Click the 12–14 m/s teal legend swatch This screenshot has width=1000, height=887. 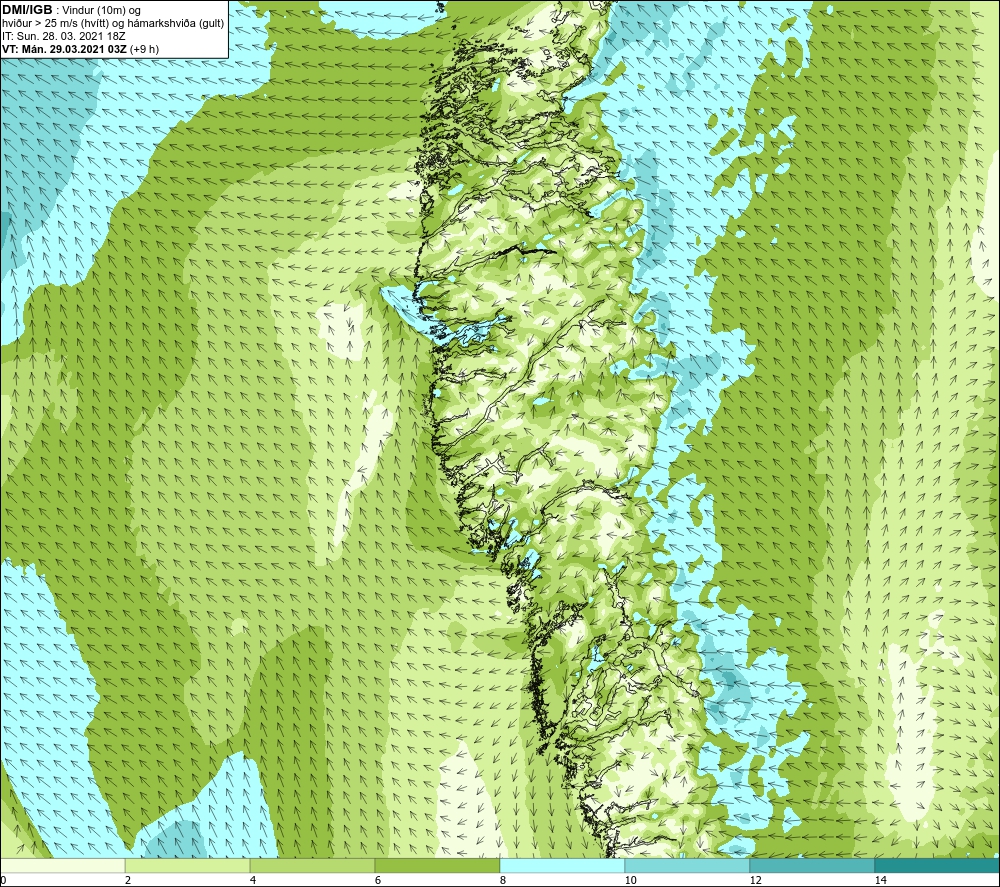(x=812, y=866)
